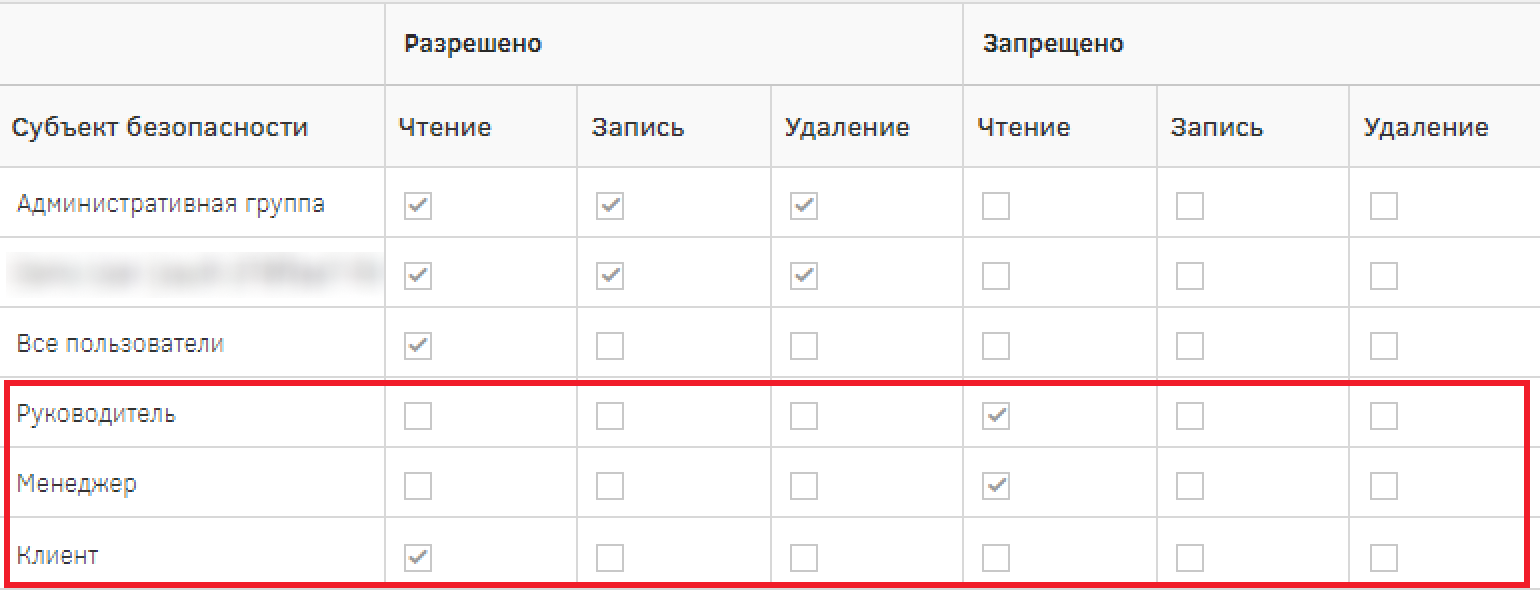Select the Клиент row label
The width and height of the screenshot is (1540, 592).
point(58,555)
